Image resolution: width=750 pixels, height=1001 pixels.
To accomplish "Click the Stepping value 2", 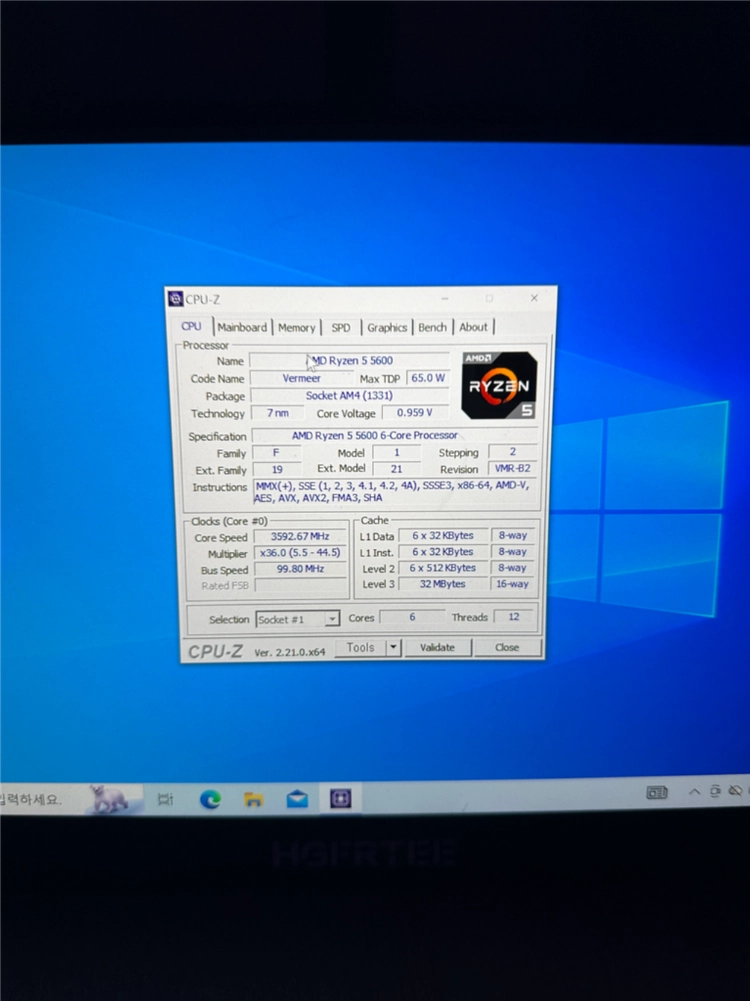I will pyautogui.click(x=513, y=451).
